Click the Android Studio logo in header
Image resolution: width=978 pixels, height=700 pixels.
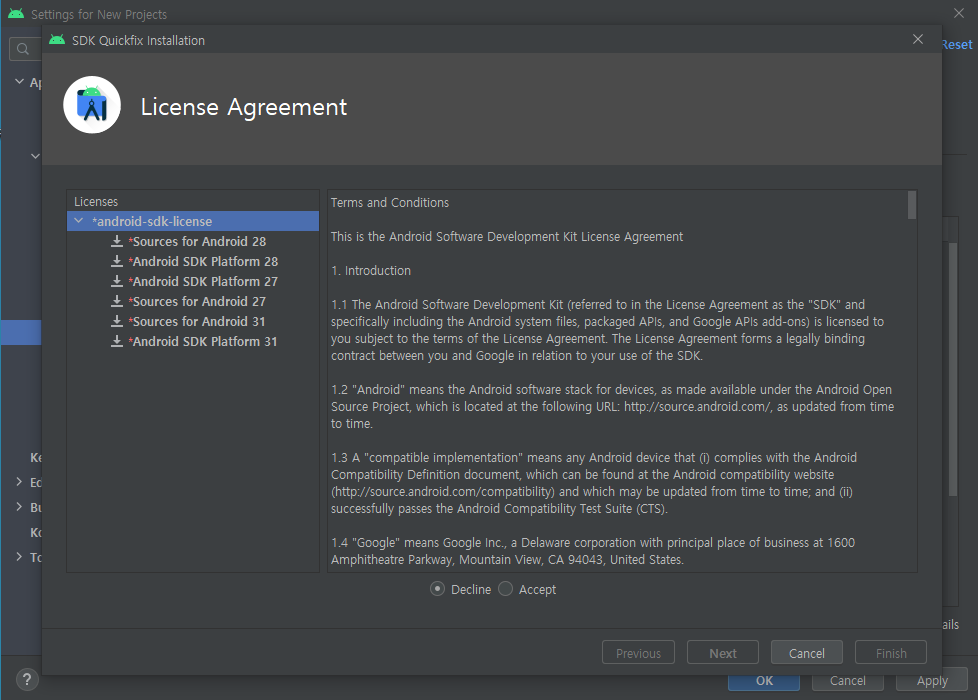(92, 105)
